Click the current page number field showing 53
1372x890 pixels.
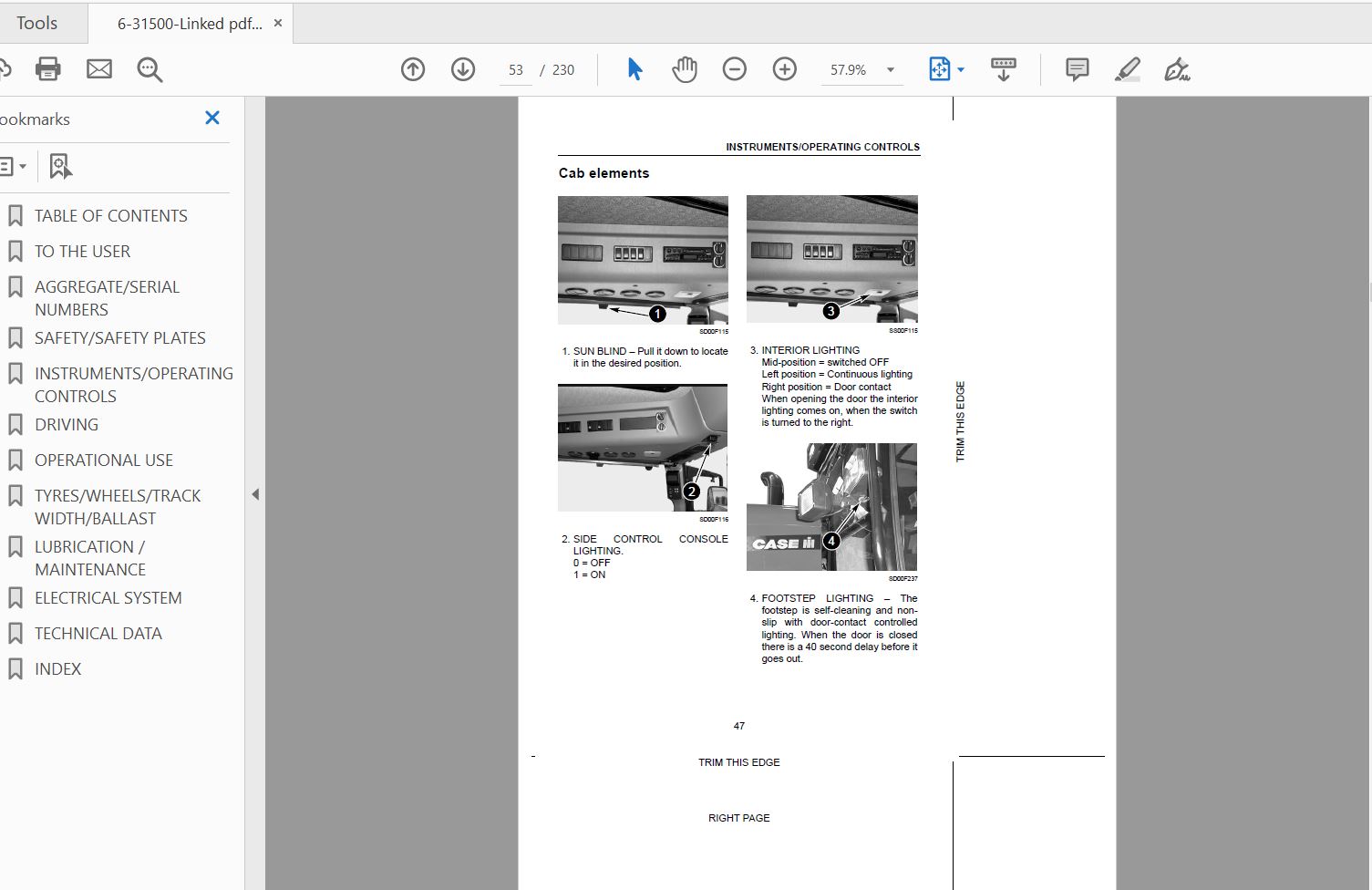516,70
